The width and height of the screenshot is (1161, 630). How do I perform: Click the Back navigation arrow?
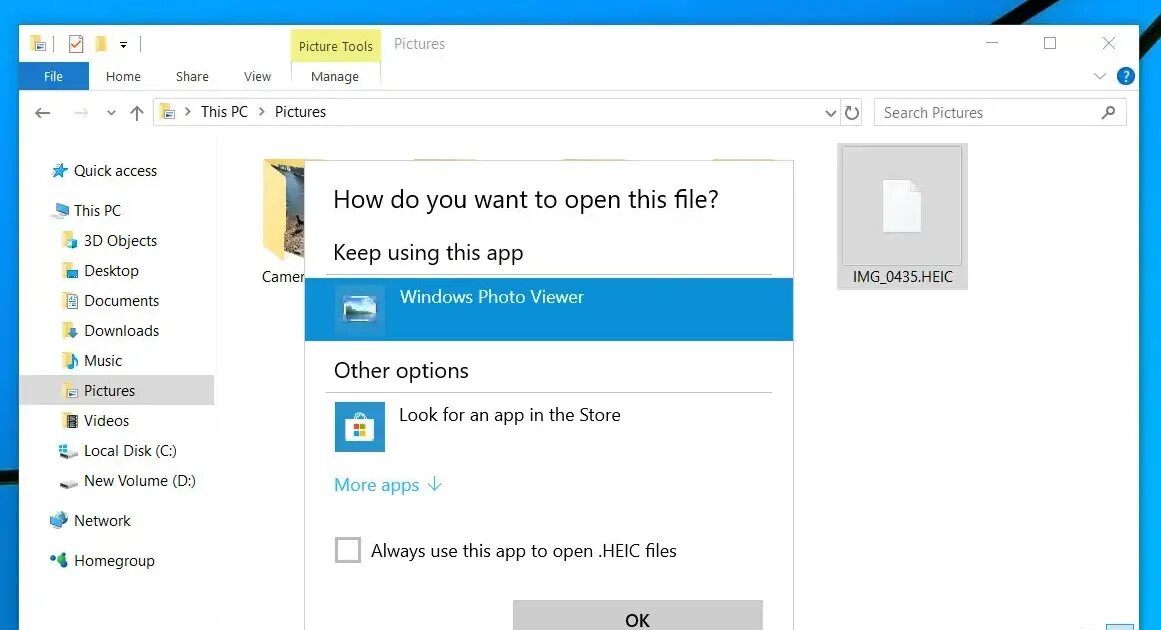(42, 113)
